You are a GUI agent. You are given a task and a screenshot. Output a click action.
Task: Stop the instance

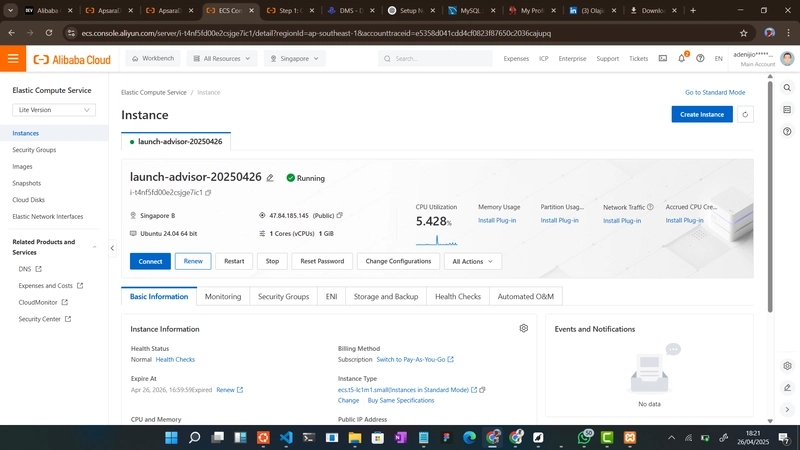272,261
